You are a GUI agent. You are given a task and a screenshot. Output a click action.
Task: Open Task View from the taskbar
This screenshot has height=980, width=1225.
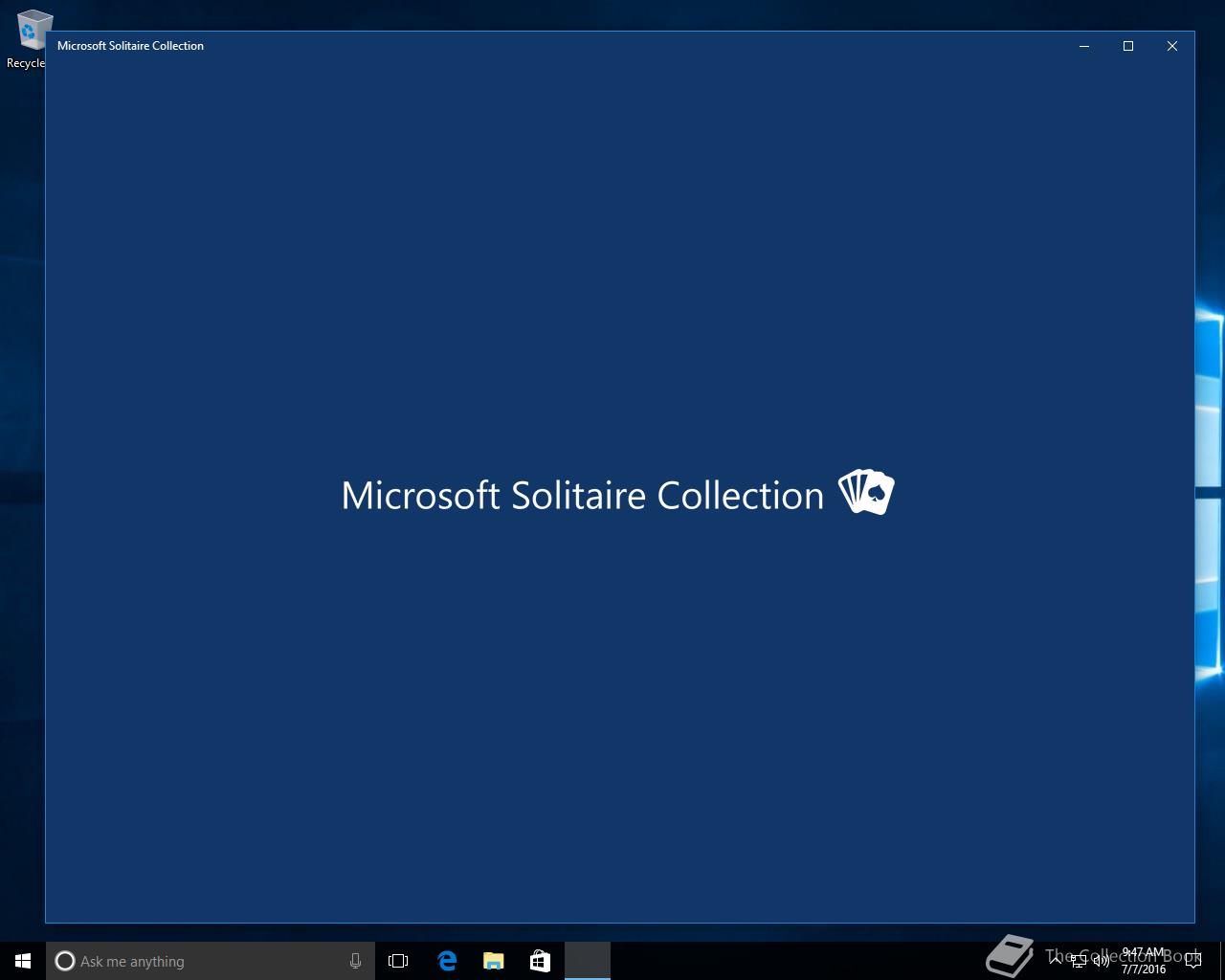click(398, 961)
